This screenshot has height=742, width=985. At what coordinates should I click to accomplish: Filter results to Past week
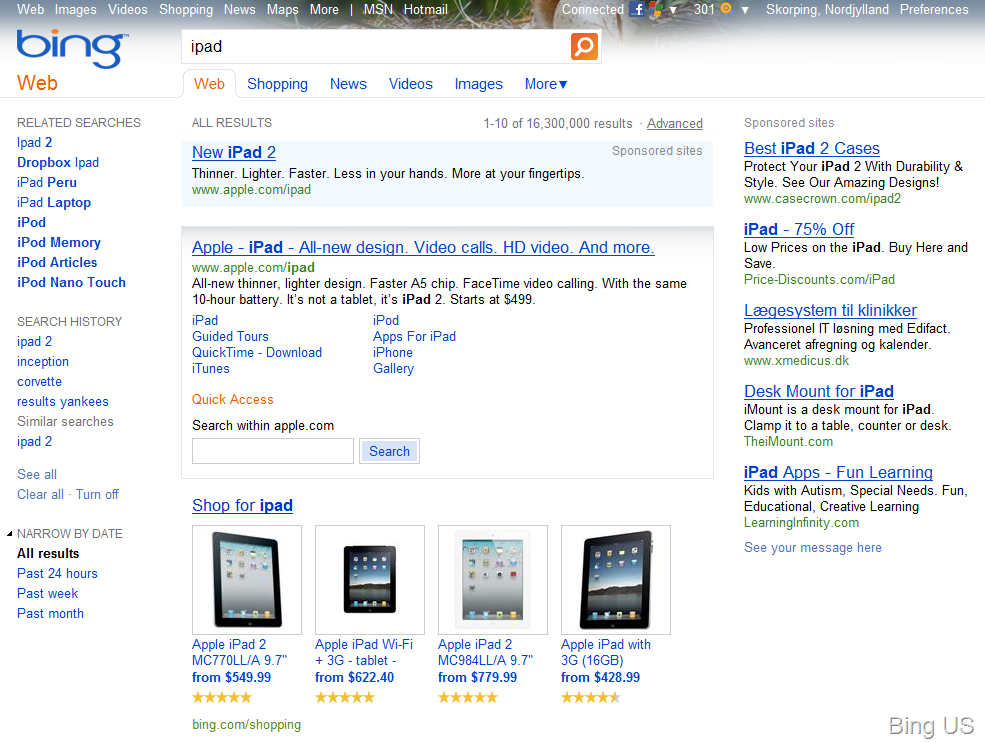[47, 594]
